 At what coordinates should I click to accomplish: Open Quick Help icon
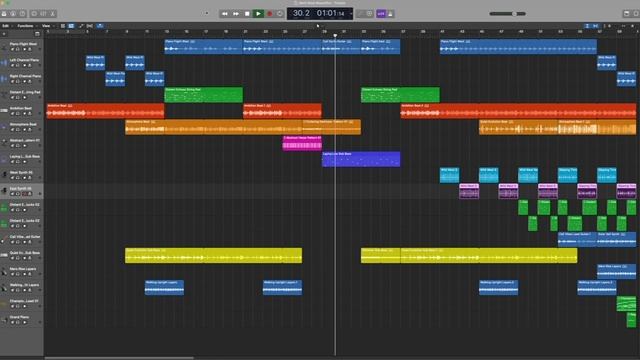[x=22, y=14]
